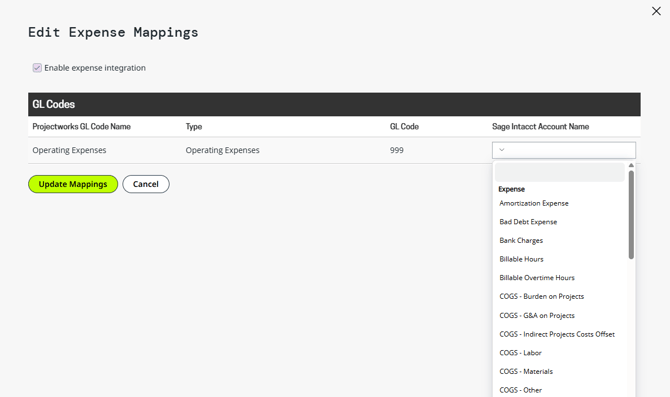Click the Cancel button
670x397 pixels.
146,184
